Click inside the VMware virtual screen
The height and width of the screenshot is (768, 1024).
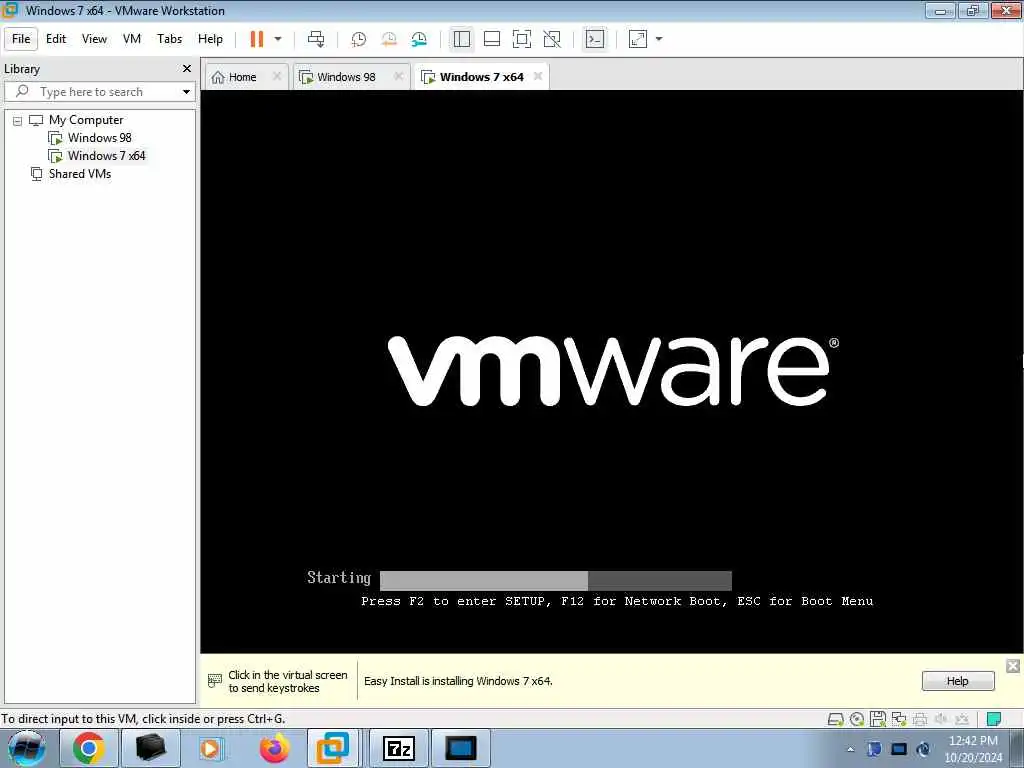pos(612,371)
